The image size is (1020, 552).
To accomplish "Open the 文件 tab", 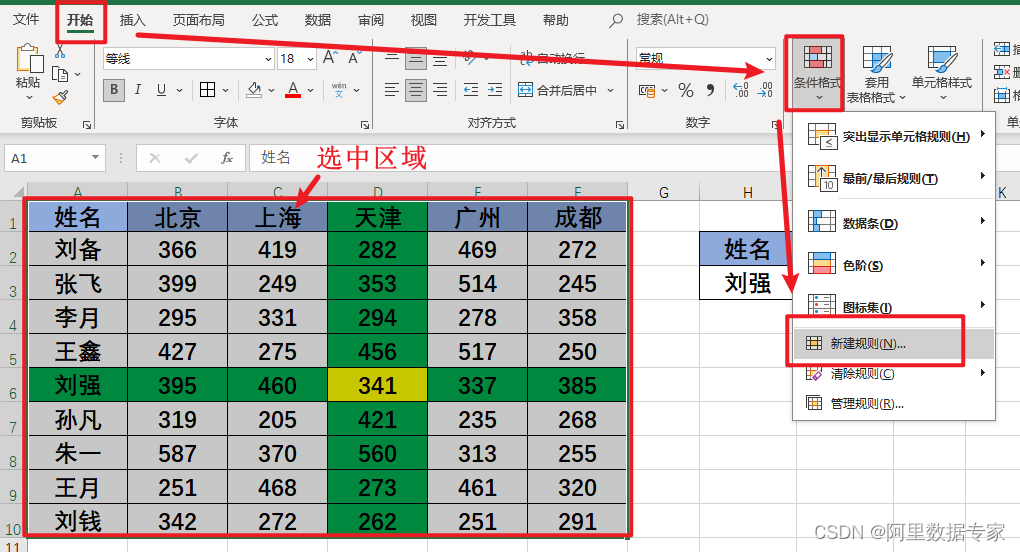I will tap(26, 20).
